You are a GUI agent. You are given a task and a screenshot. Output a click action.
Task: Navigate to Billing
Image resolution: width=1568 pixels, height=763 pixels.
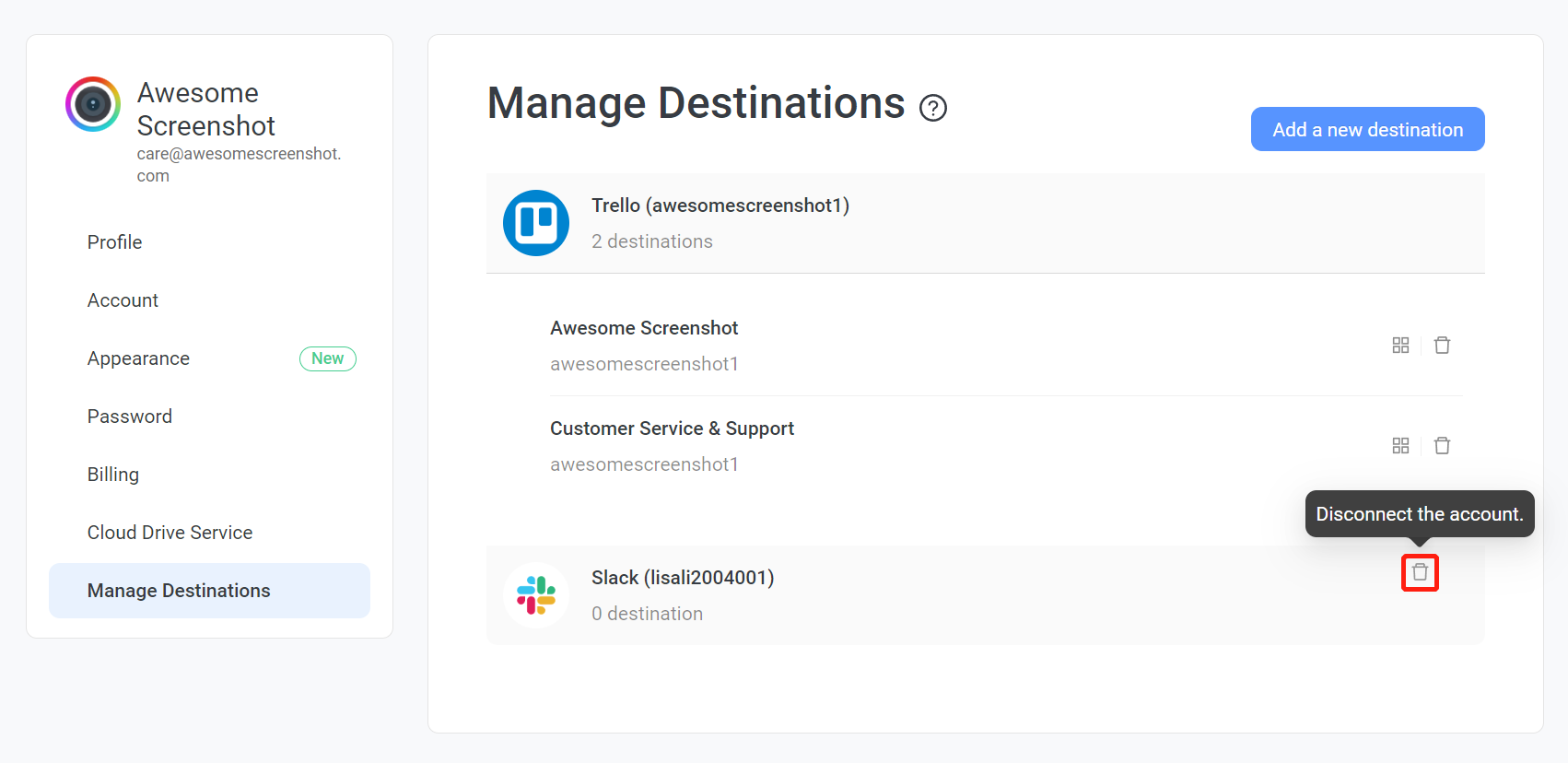113,475
